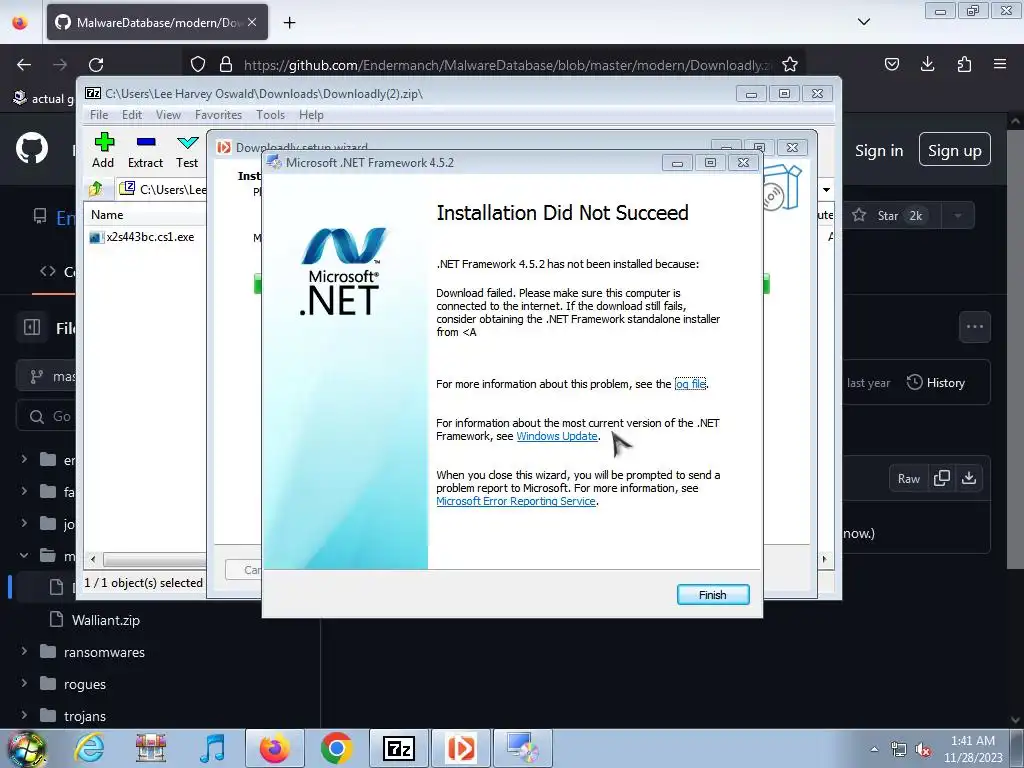The image size is (1024, 768).
Task: Open the Firefox hamburger menu
Action: 1000,64
